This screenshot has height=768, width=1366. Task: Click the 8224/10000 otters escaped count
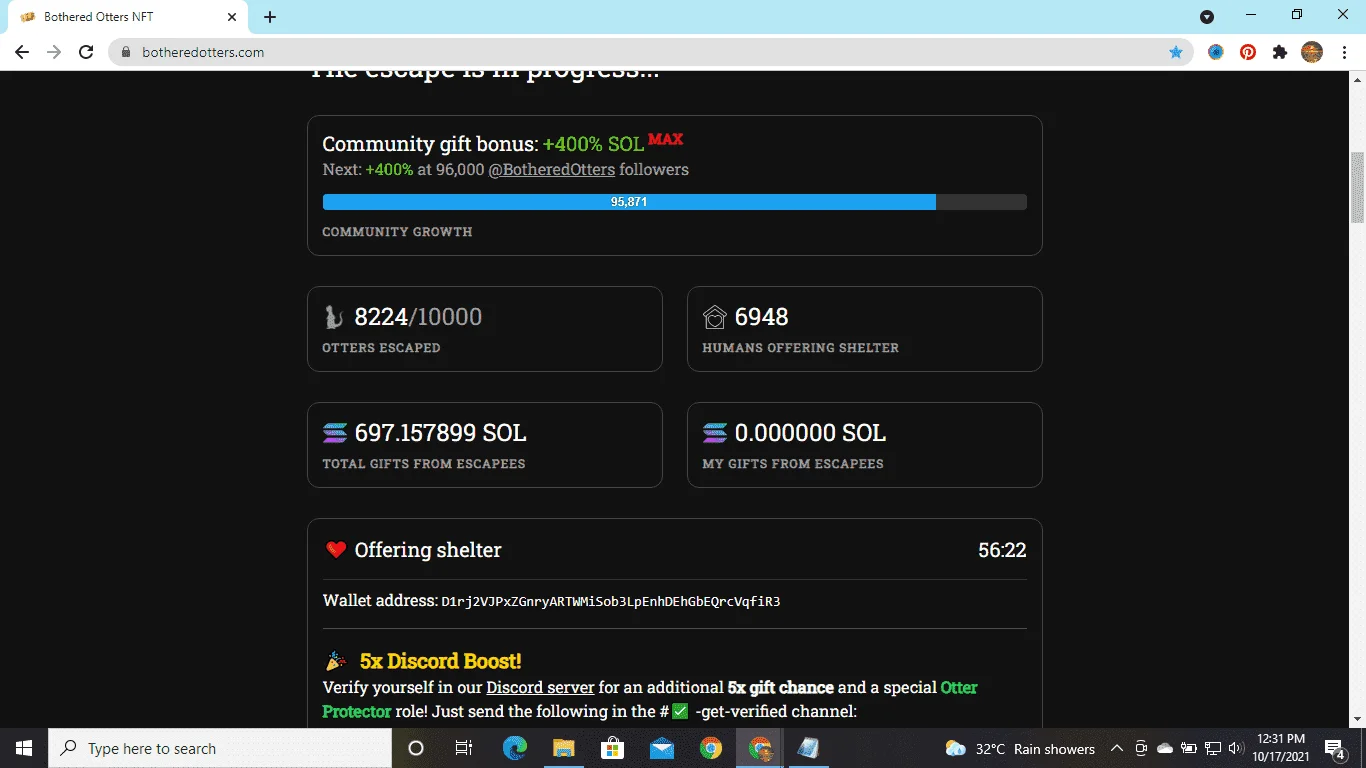pos(418,317)
